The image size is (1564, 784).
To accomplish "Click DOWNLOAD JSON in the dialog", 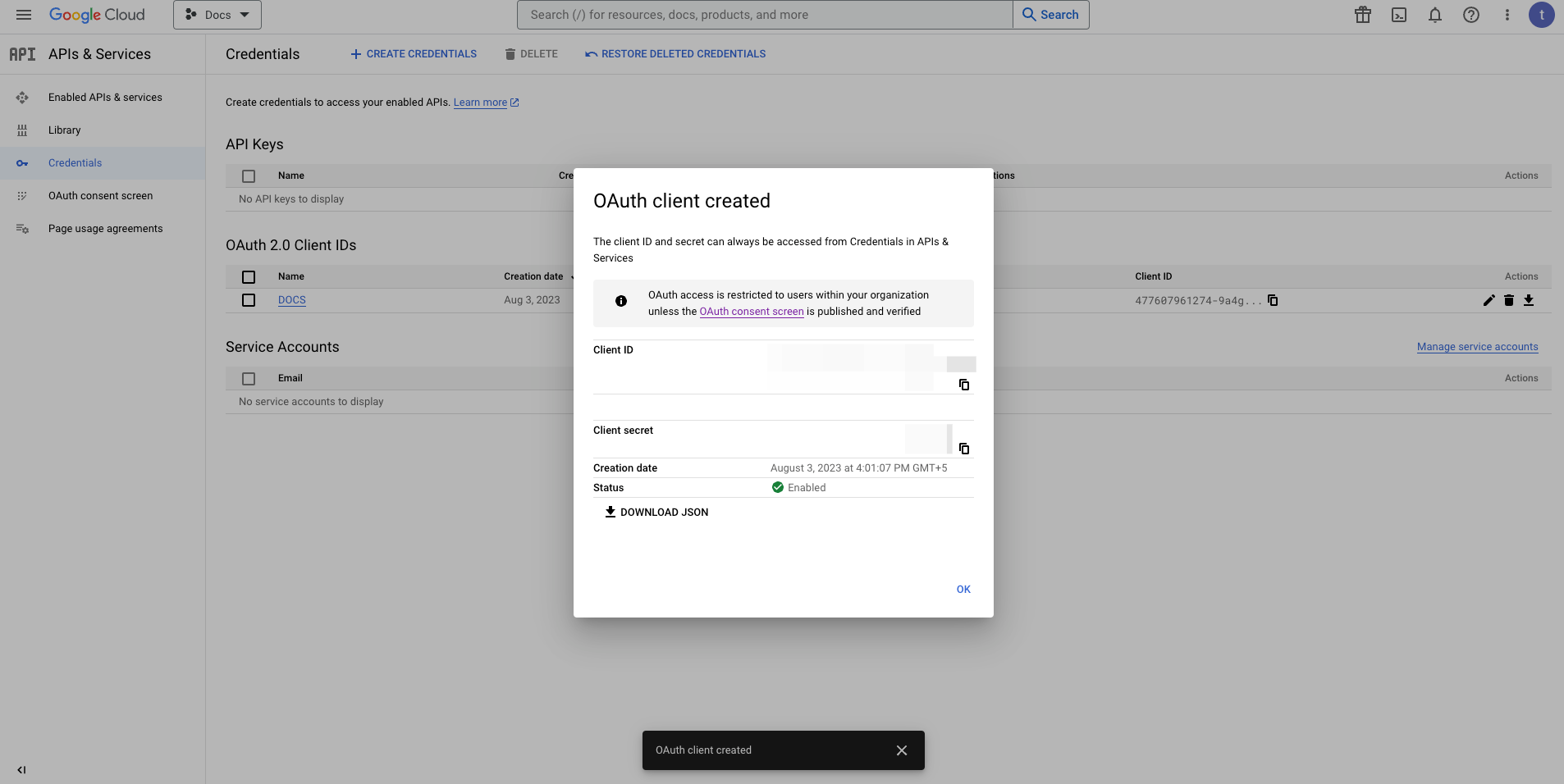I will click(656, 513).
